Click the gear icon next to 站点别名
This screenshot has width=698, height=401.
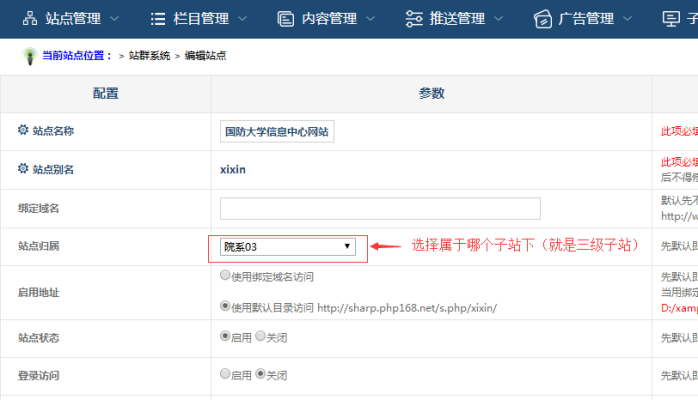23,169
